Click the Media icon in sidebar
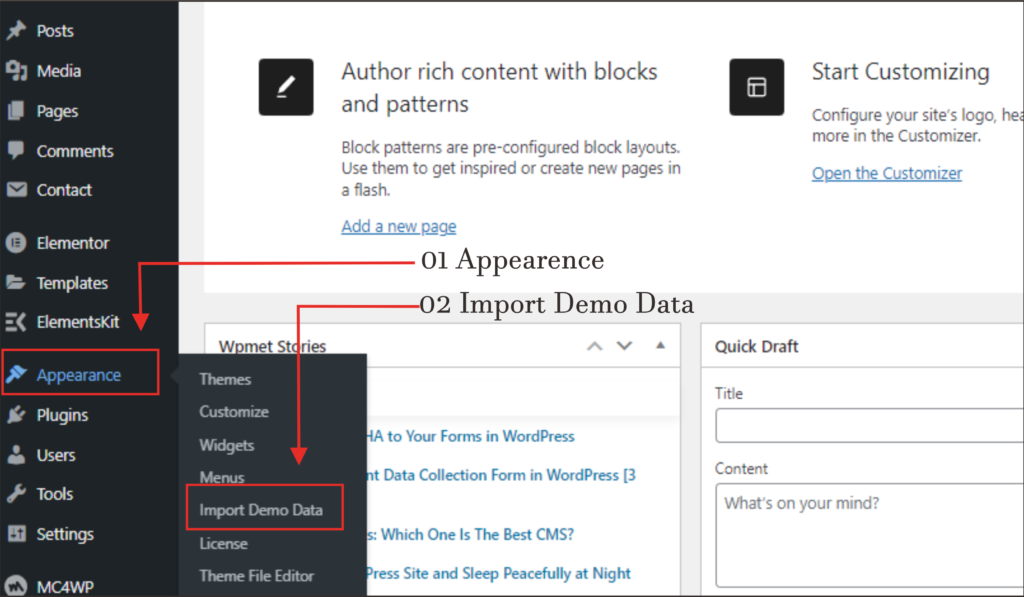Screen dimensions: 1024x597 (16, 71)
